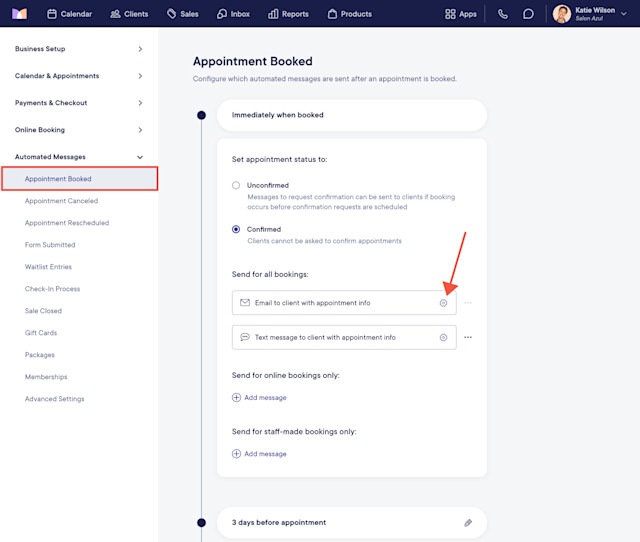640x542 pixels.
Task: Go to Waitlist Entries messages
Action: pyautogui.click(x=48, y=267)
